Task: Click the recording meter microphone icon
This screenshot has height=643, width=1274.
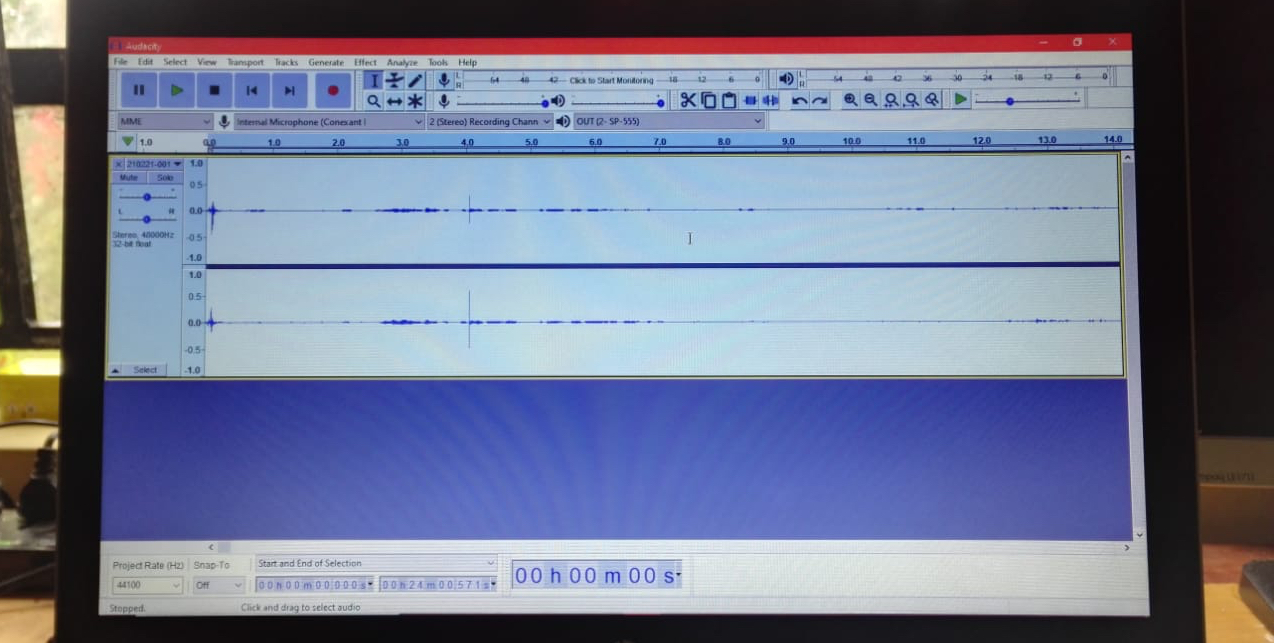Action: pyautogui.click(x=444, y=79)
